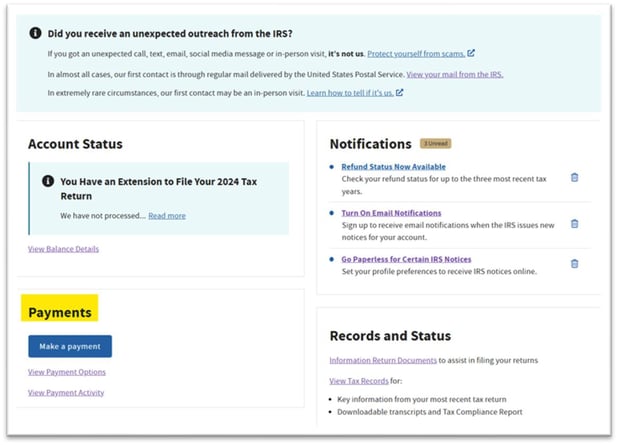618x445 pixels.
Task: Open View Balance Details
Action: [63, 249]
